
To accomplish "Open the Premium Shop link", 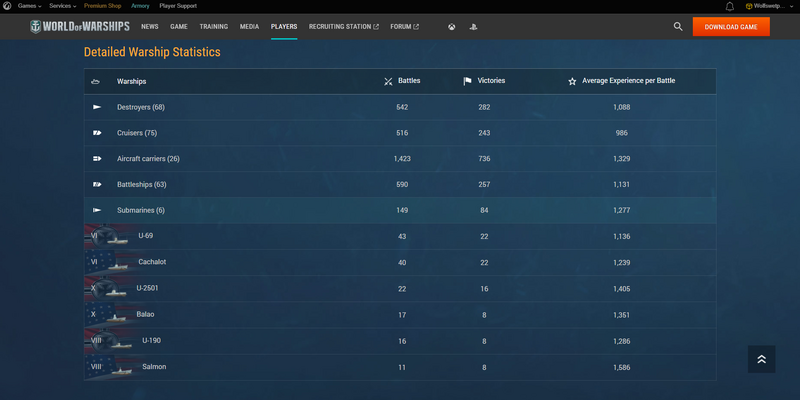I will [102, 6].
